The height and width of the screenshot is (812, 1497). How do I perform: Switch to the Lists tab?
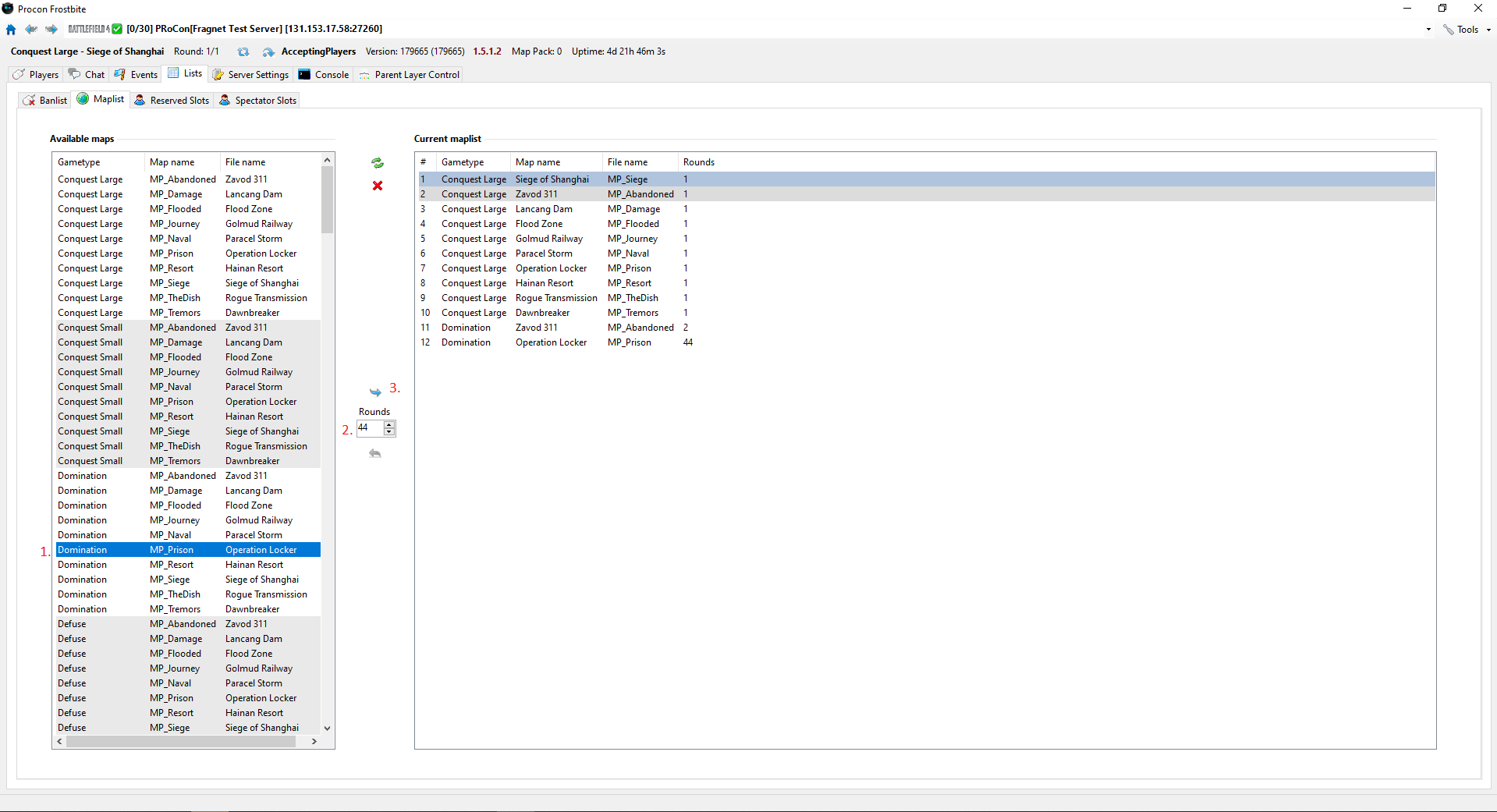186,73
